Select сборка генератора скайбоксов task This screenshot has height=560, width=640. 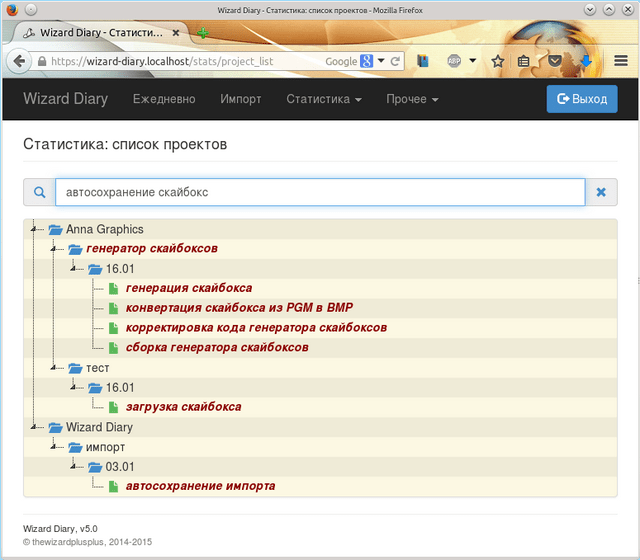(x=217, y=347)
